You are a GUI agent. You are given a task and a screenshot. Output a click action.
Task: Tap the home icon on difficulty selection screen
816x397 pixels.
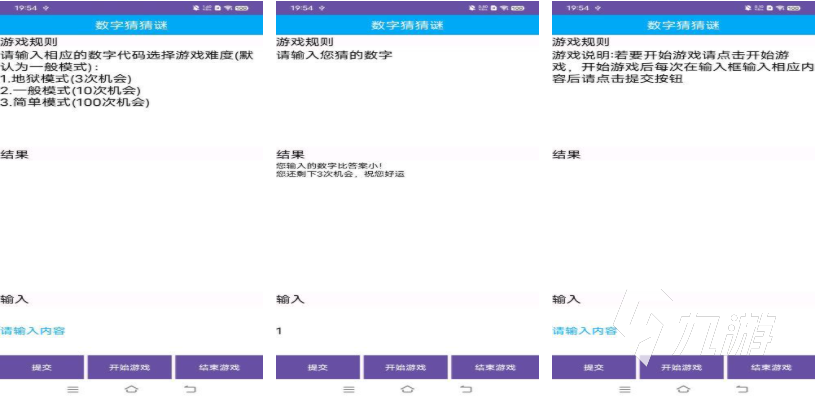coord(132,389)
